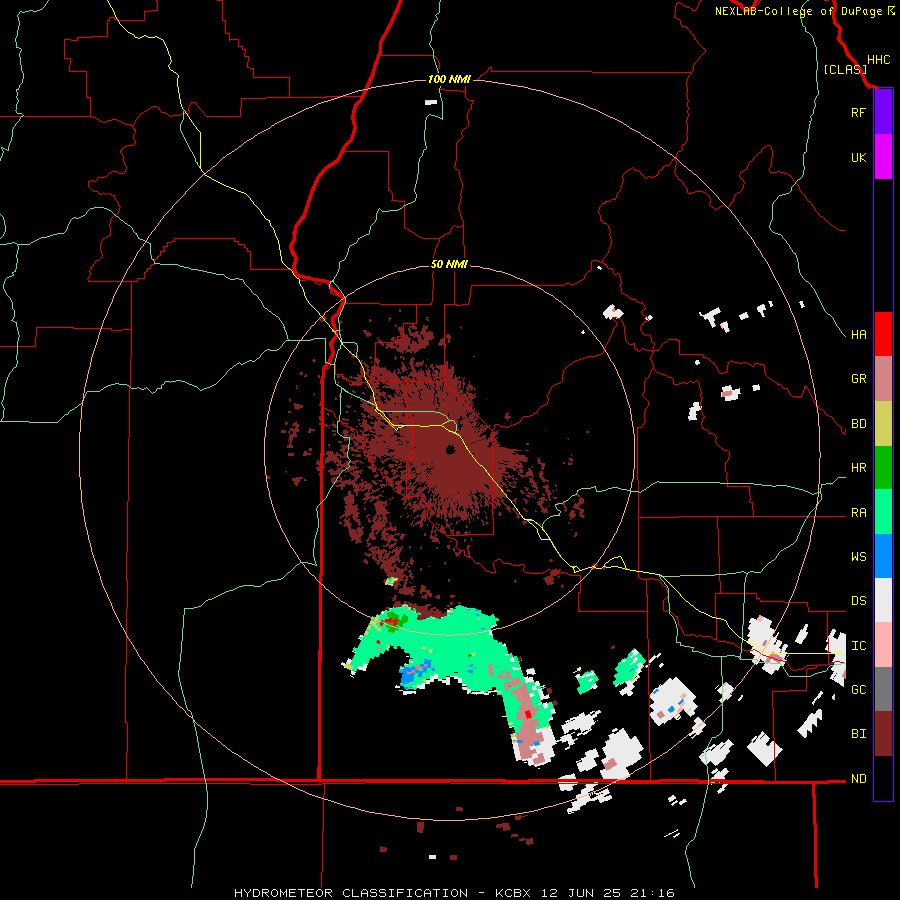This screenshot has width=900, height=900.
Task: Click the 50 NMI range ring label
Action: [449, 264]
